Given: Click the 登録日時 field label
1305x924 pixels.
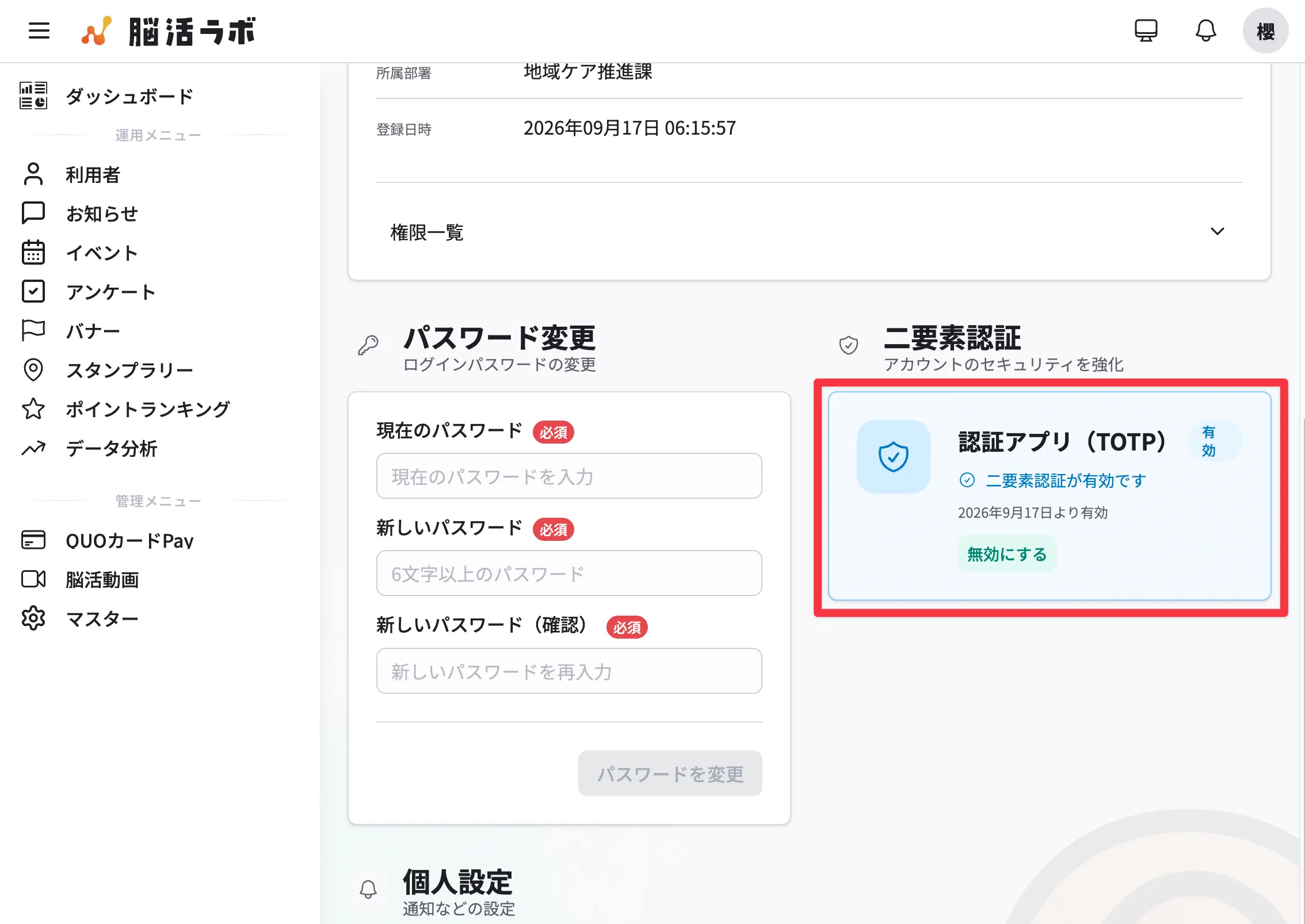Looking at the screenshot, I should [x=403, y=129].
